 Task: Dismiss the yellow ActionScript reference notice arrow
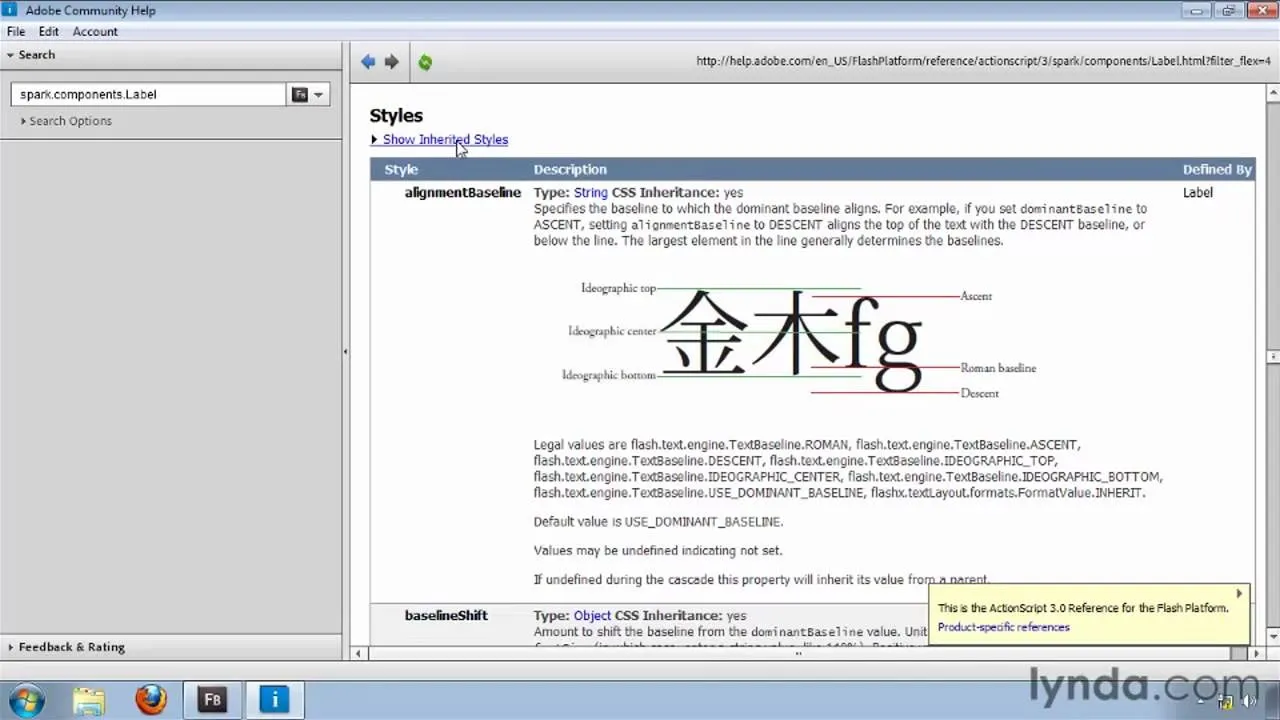(1239, 593)
